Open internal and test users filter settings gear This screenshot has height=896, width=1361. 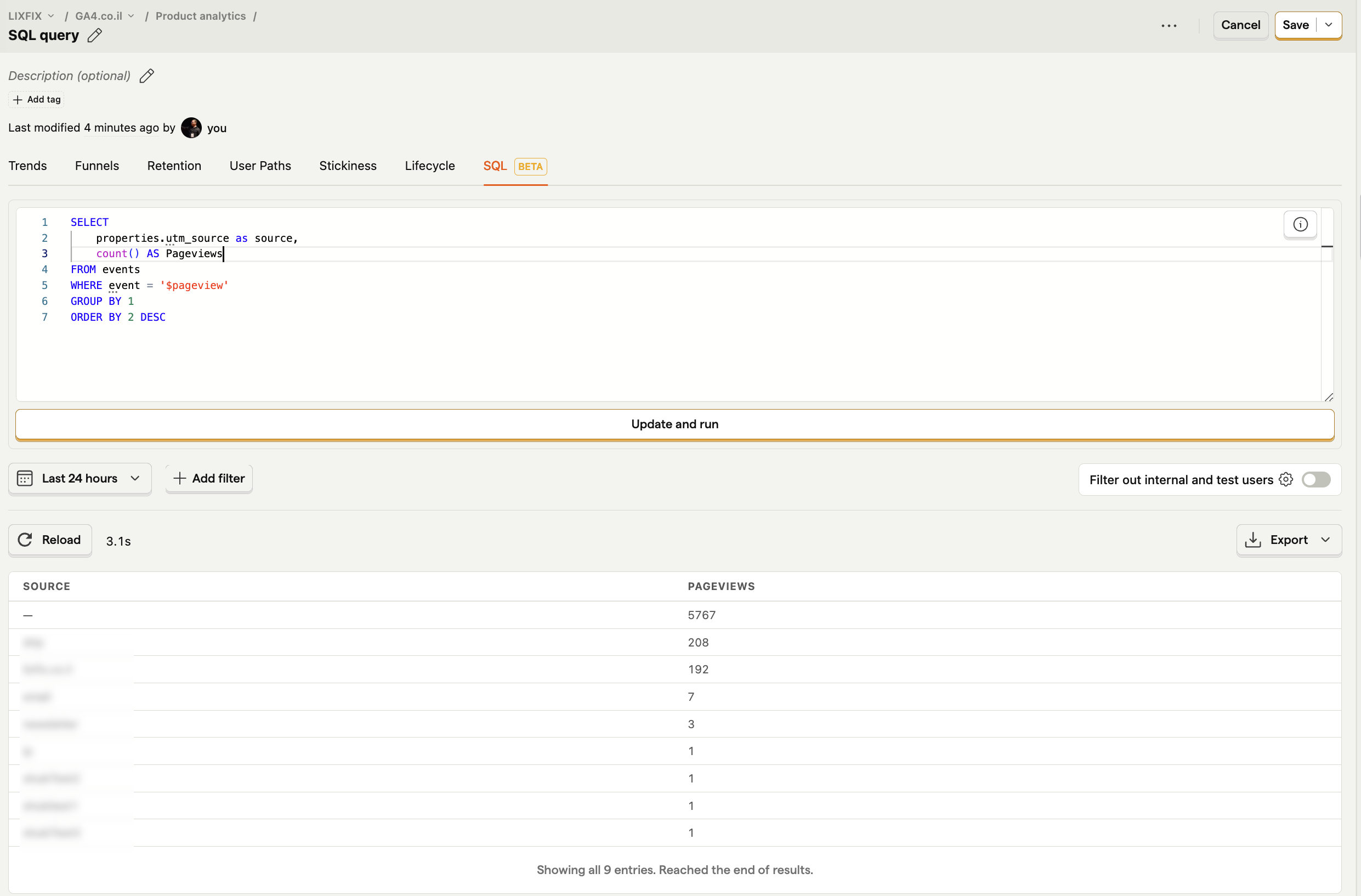[x=1285, y=479]
